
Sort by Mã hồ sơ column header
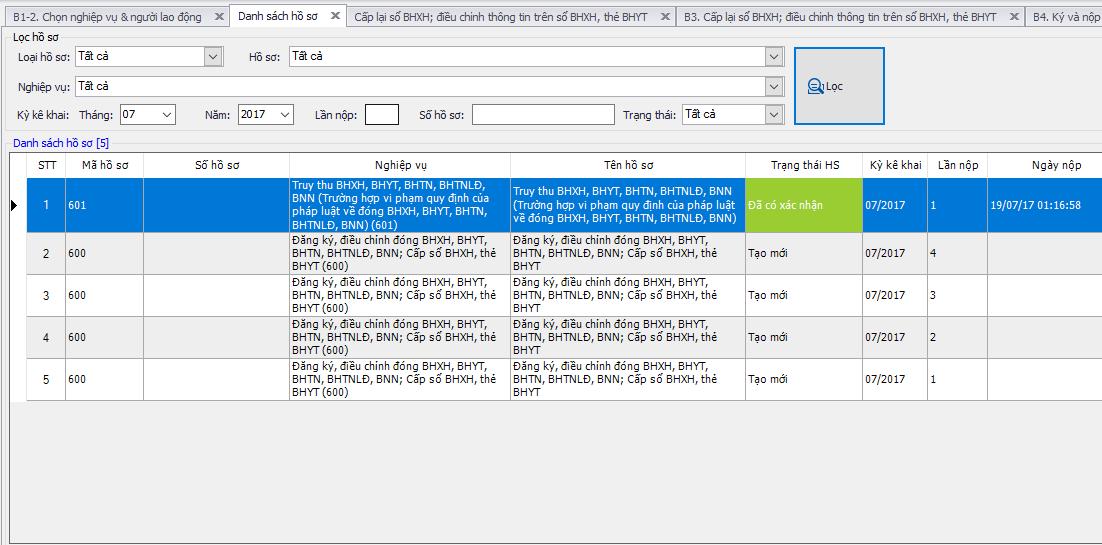pos(105,165)
